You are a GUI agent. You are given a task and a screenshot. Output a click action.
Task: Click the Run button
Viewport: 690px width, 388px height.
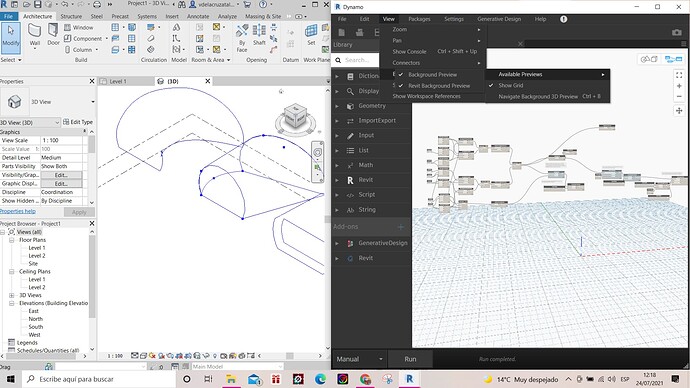(410, 359)
